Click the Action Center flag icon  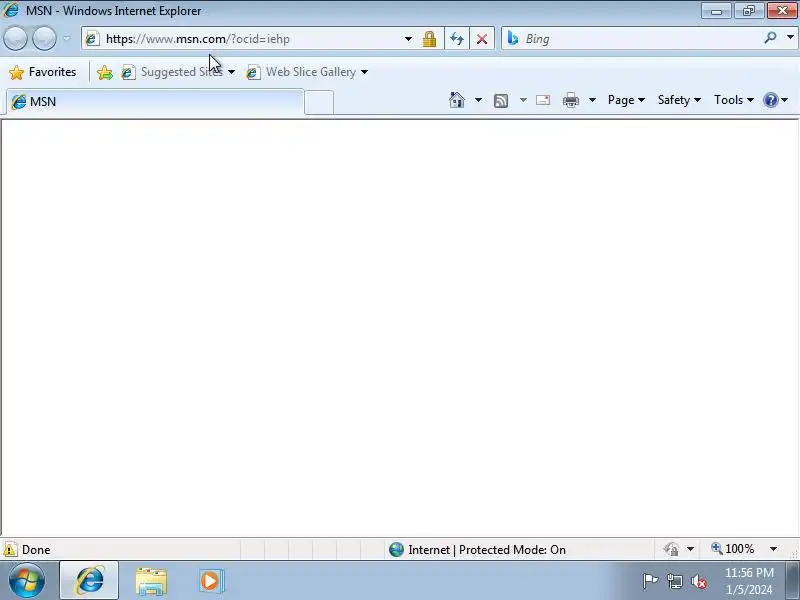[650, 581]
